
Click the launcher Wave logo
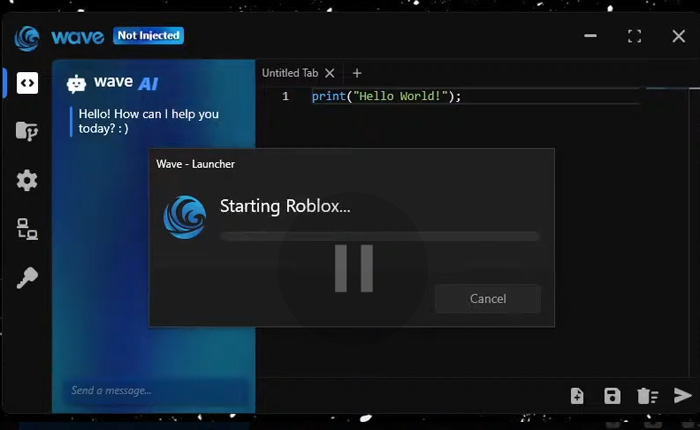click(184, 217)
